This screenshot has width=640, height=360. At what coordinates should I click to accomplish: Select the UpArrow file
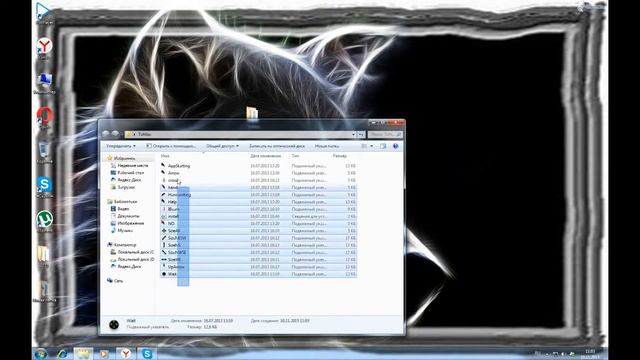(x=258, y=267)
